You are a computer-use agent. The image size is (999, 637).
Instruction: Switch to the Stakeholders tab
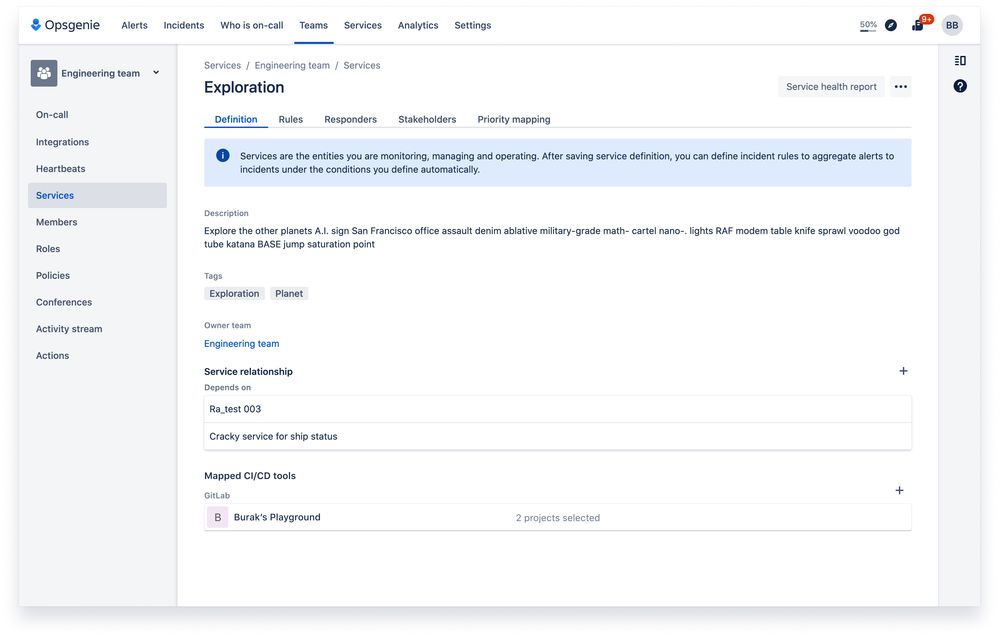click(x=427, y=119)
